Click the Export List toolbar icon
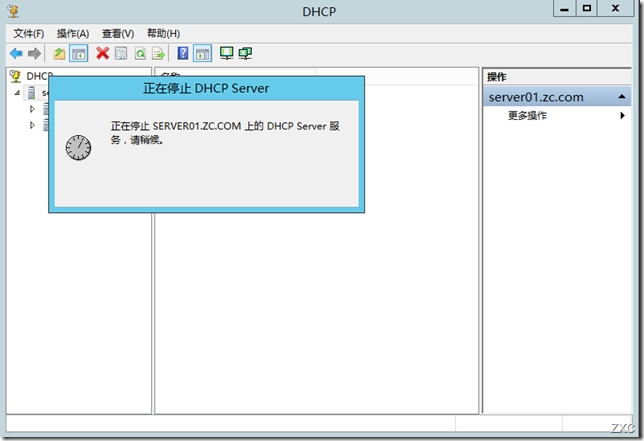The width and height of the screenshot is (644, 441). [158, 53]
